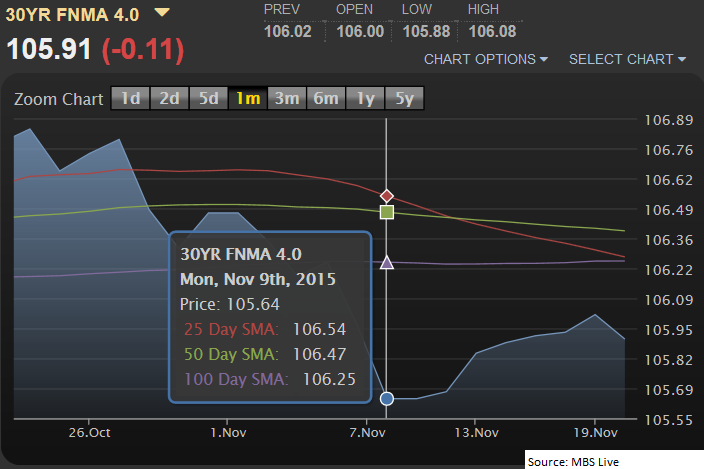
Task: Click the 25 Day SMA value in tooltip
Action: pyautogui.click(x=319, y=329)
